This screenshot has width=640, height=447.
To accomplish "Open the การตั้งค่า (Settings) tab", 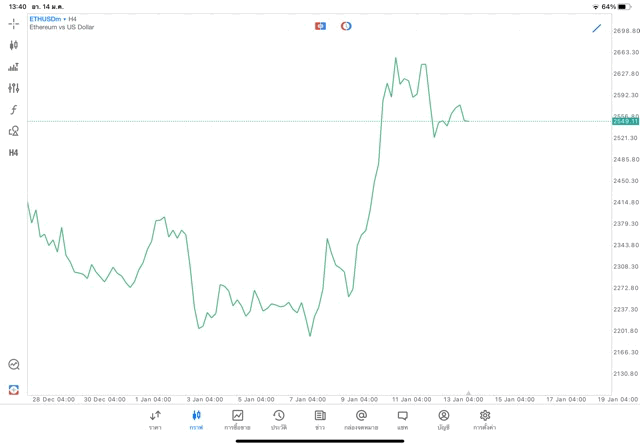I will [485, 420].
